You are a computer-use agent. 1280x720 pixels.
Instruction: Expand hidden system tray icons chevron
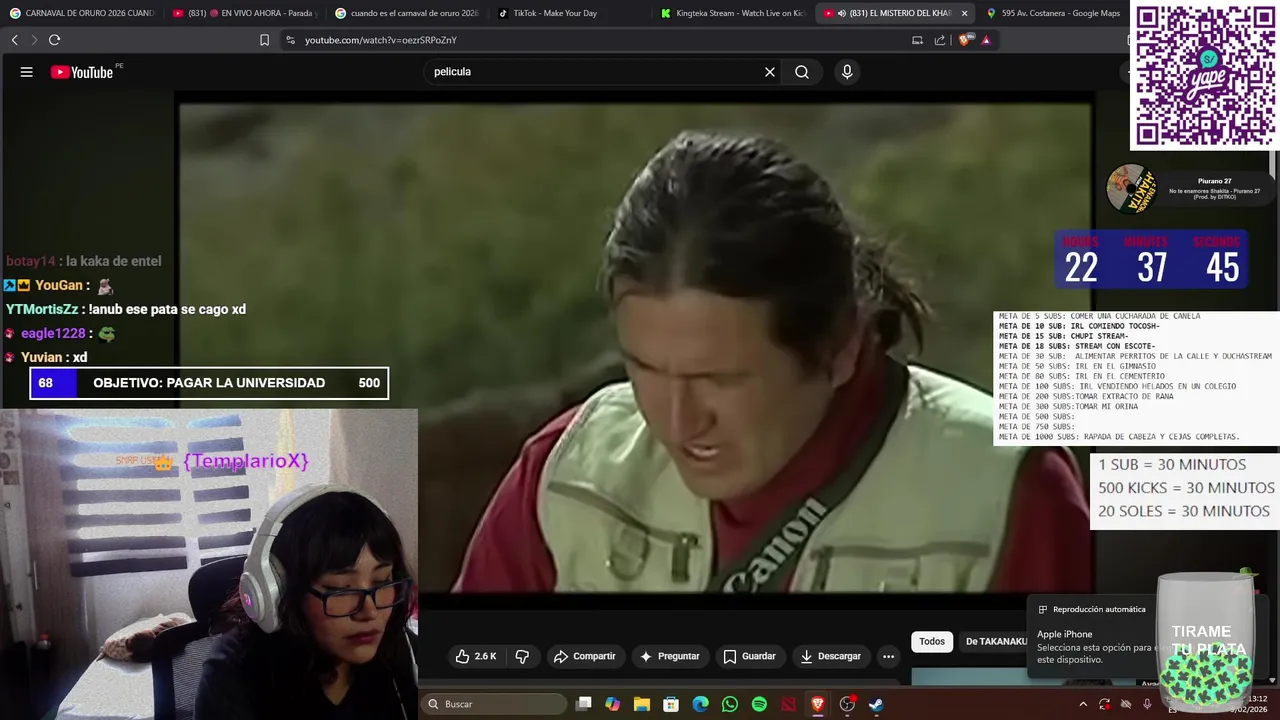[1082, 704]
